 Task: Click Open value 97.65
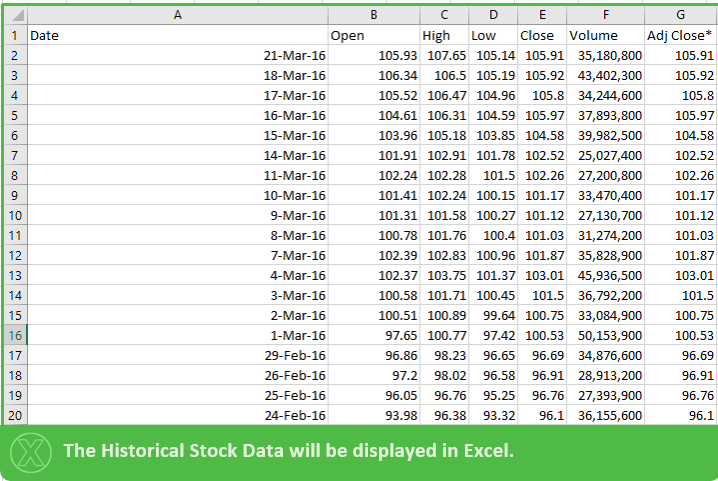click(374, 335)
